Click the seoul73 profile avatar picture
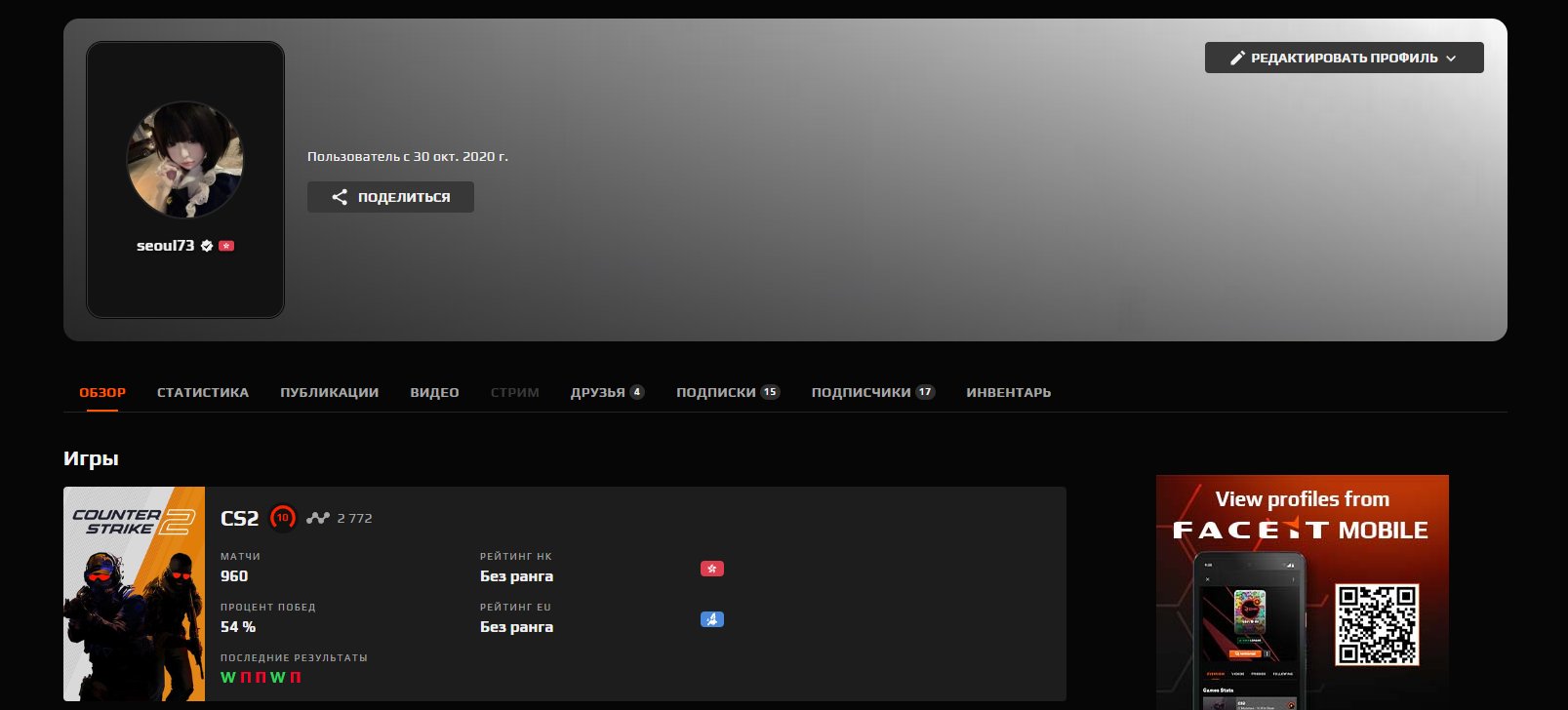 point(185,160)
